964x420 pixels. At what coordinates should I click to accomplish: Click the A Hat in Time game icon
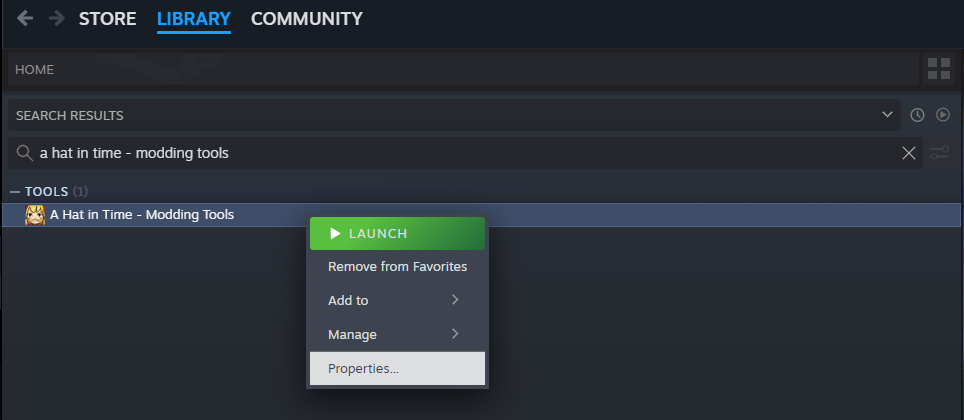coord(35,215)
